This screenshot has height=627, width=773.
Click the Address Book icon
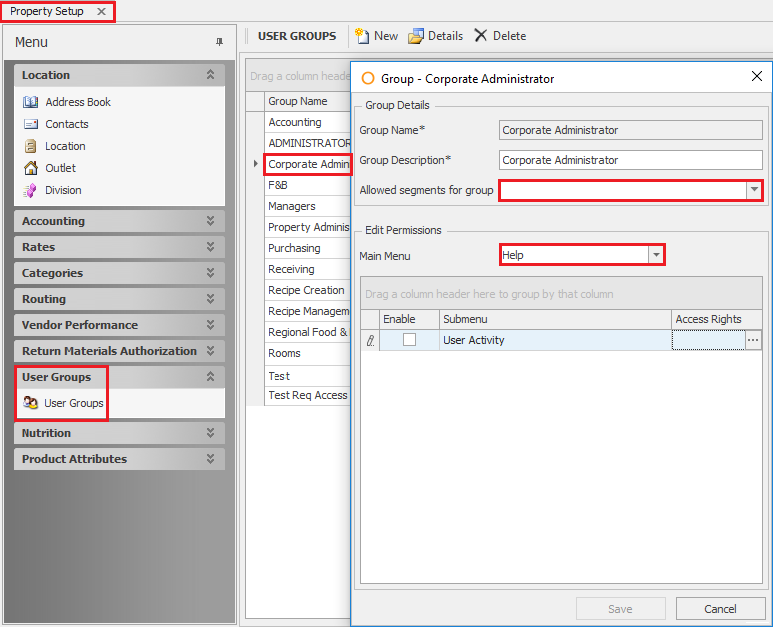31,102
